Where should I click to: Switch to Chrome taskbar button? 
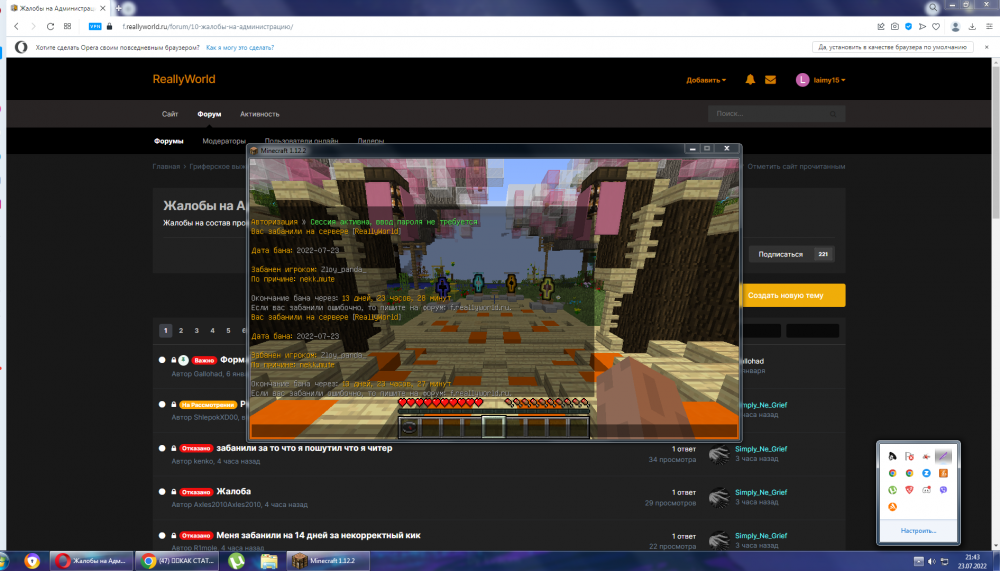coord(178,561)
